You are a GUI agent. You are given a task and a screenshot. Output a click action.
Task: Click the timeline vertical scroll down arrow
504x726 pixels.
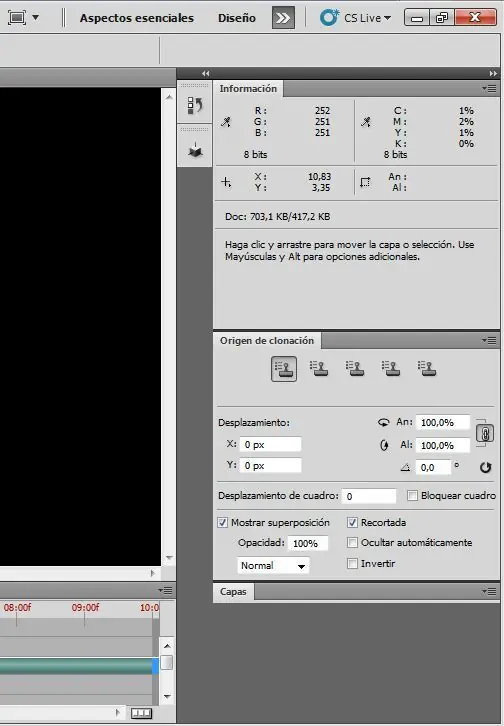point(167,696)
